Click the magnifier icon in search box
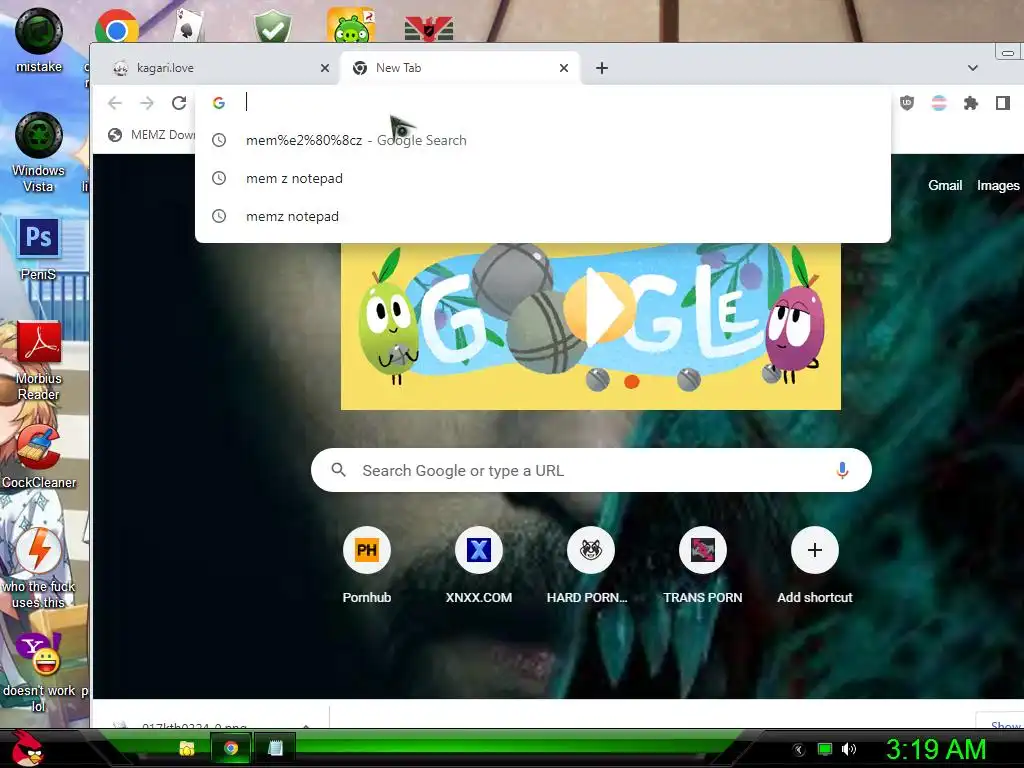The image size is (1024, 768). (x=338, y=470)
